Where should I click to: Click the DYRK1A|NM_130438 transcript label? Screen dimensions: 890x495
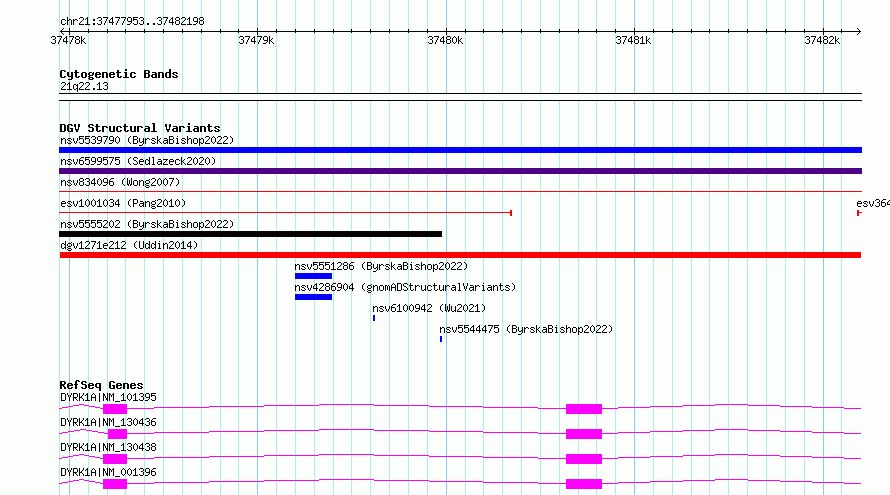coord(108,447)
